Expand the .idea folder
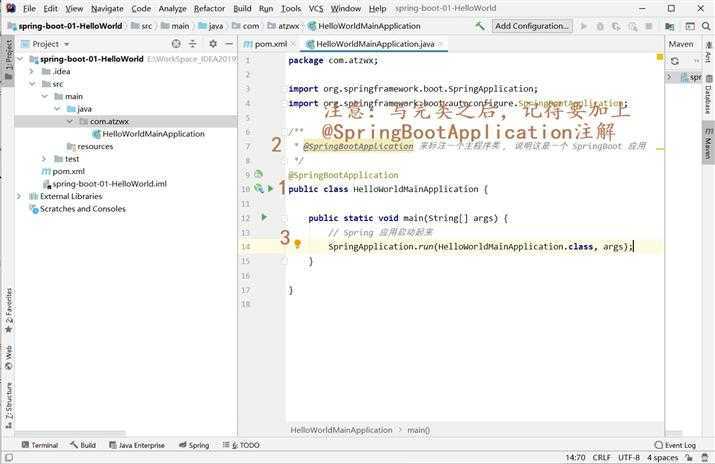 [x=31, y=72]
